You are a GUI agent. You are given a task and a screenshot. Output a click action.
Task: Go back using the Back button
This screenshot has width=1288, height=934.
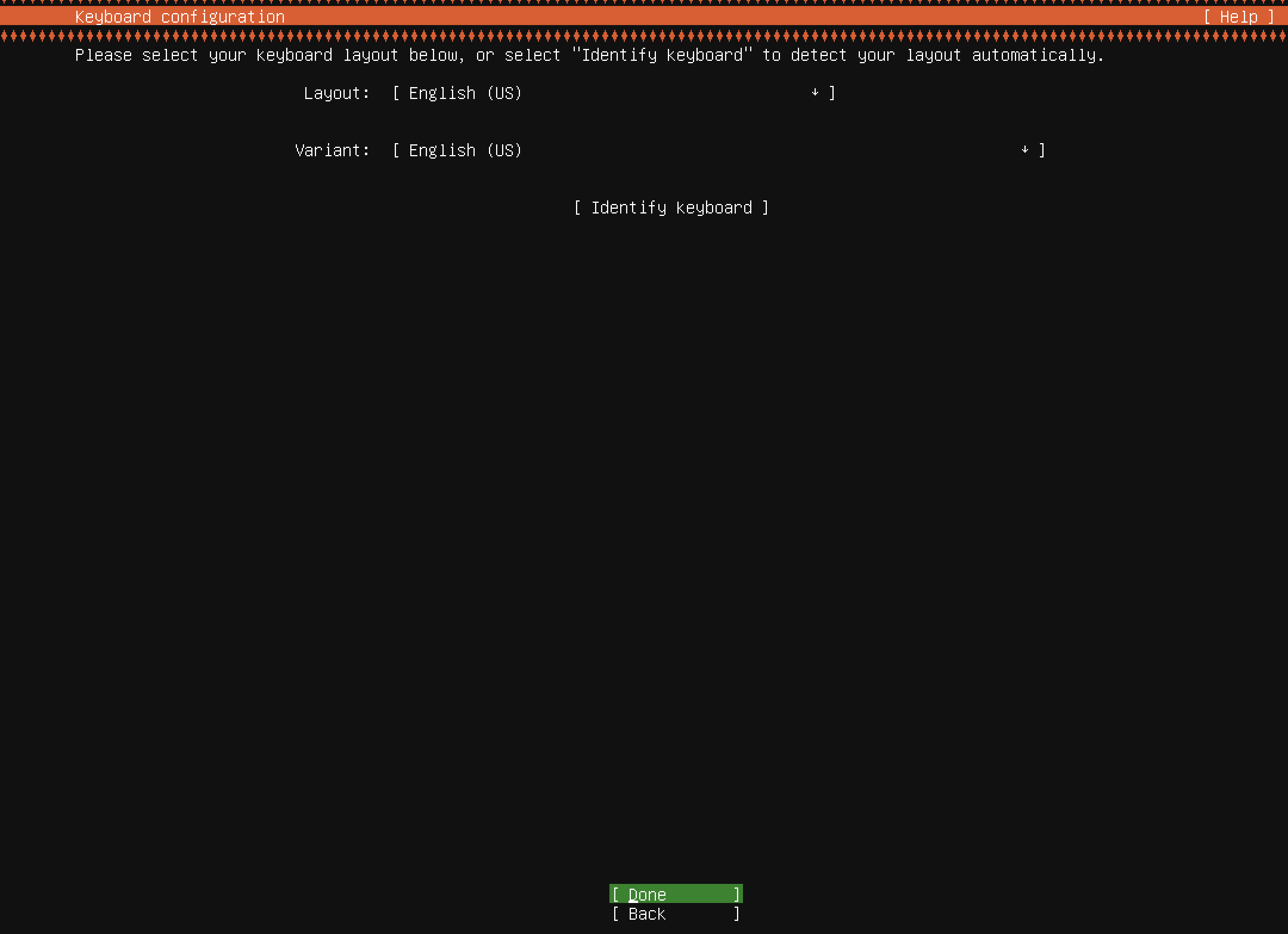click(676, 914)
